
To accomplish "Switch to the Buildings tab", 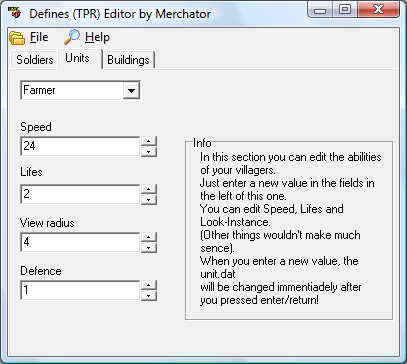I will point(128,60).
